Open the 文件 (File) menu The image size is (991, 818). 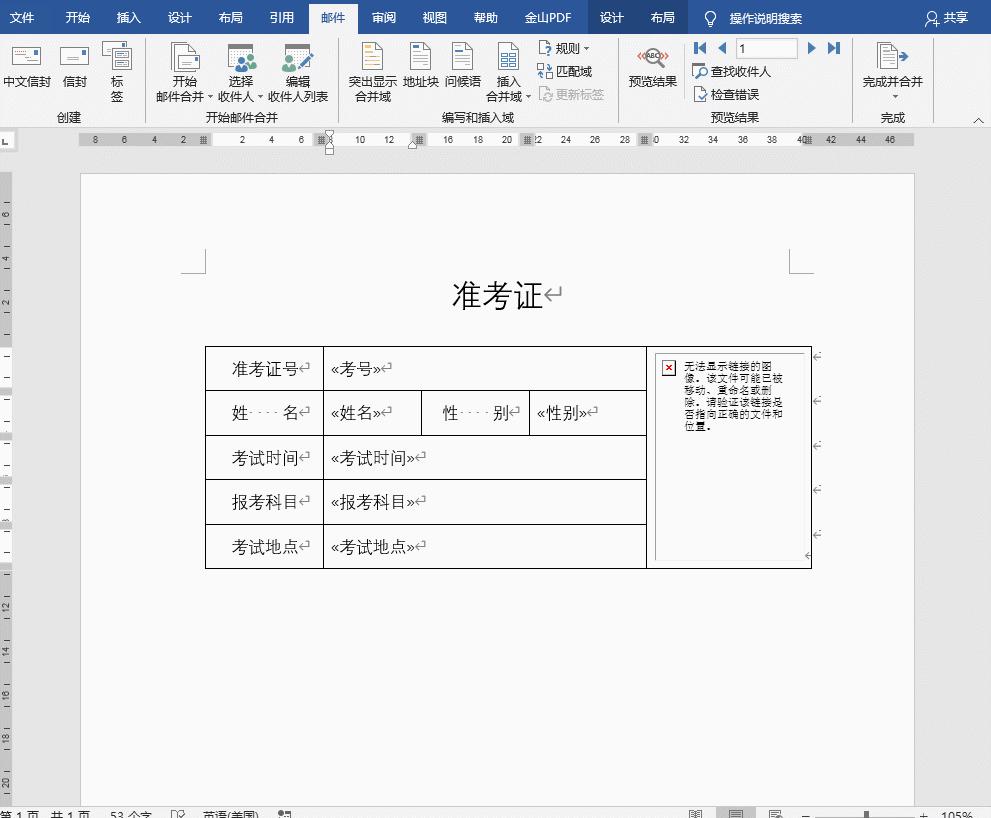tap(23, 17)
